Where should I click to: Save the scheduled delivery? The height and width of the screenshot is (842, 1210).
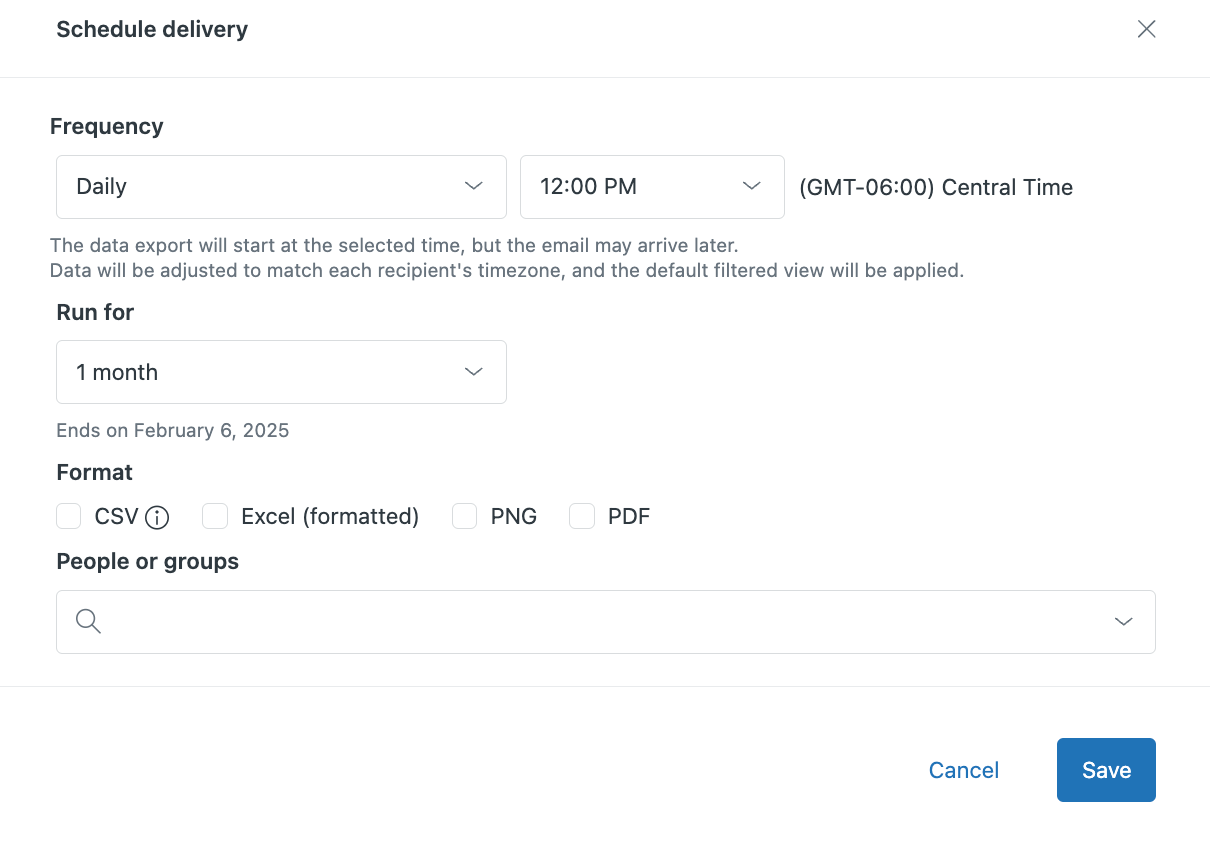pyautogui.click(x=1106, y=770)
